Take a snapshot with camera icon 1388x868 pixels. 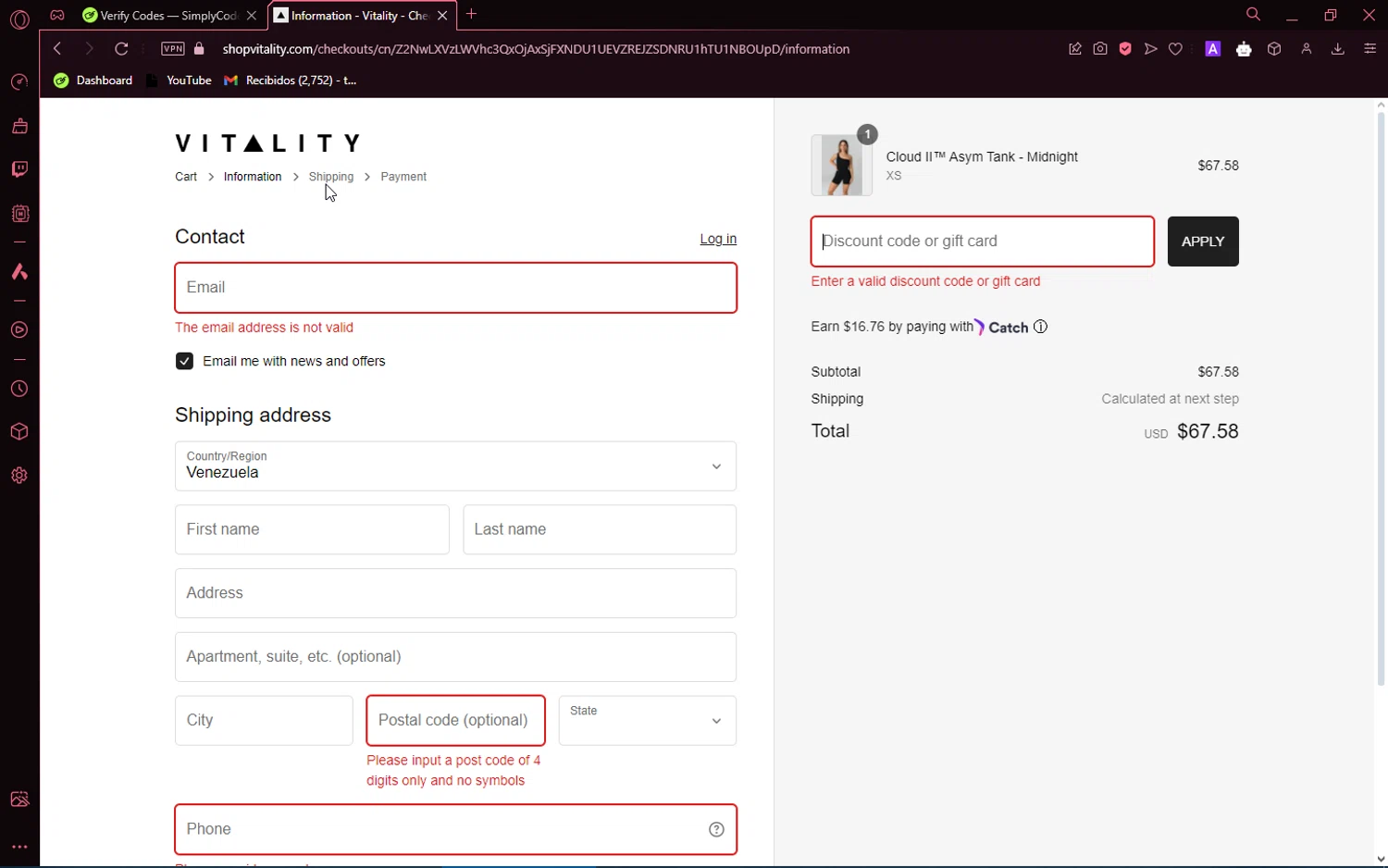[x=1100, y=49]
